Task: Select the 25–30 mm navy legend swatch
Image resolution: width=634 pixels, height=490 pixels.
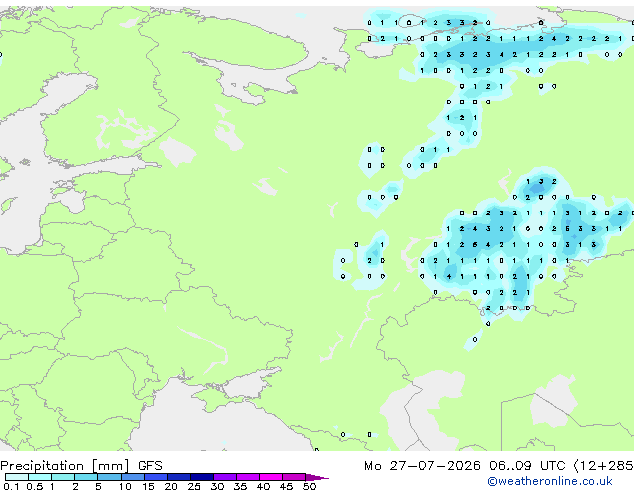Action: coord(202,477)
